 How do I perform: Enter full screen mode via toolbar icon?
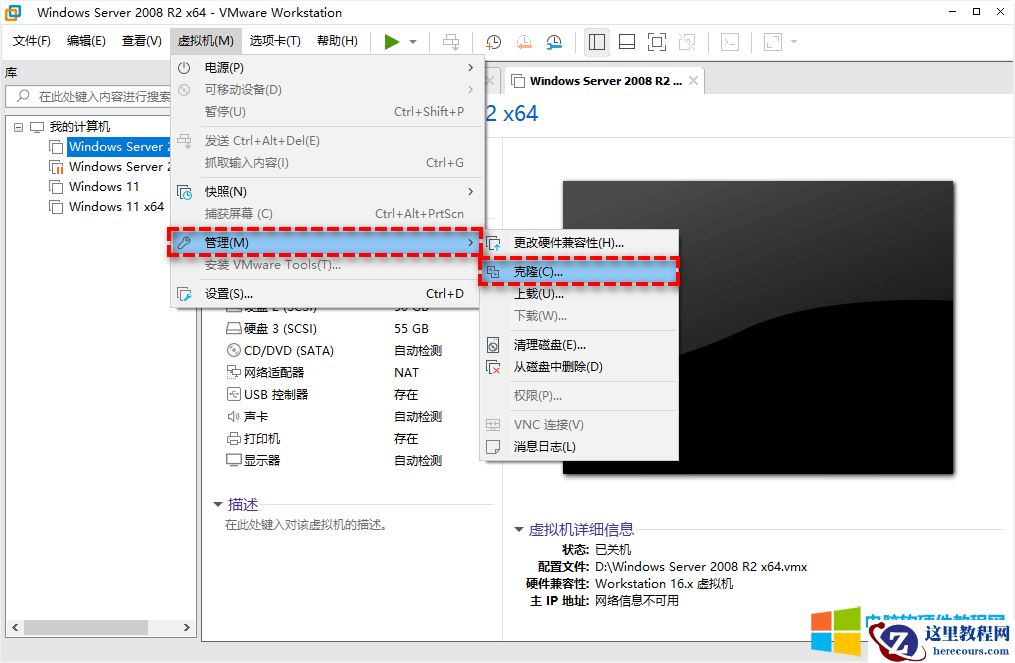point(656,42)
